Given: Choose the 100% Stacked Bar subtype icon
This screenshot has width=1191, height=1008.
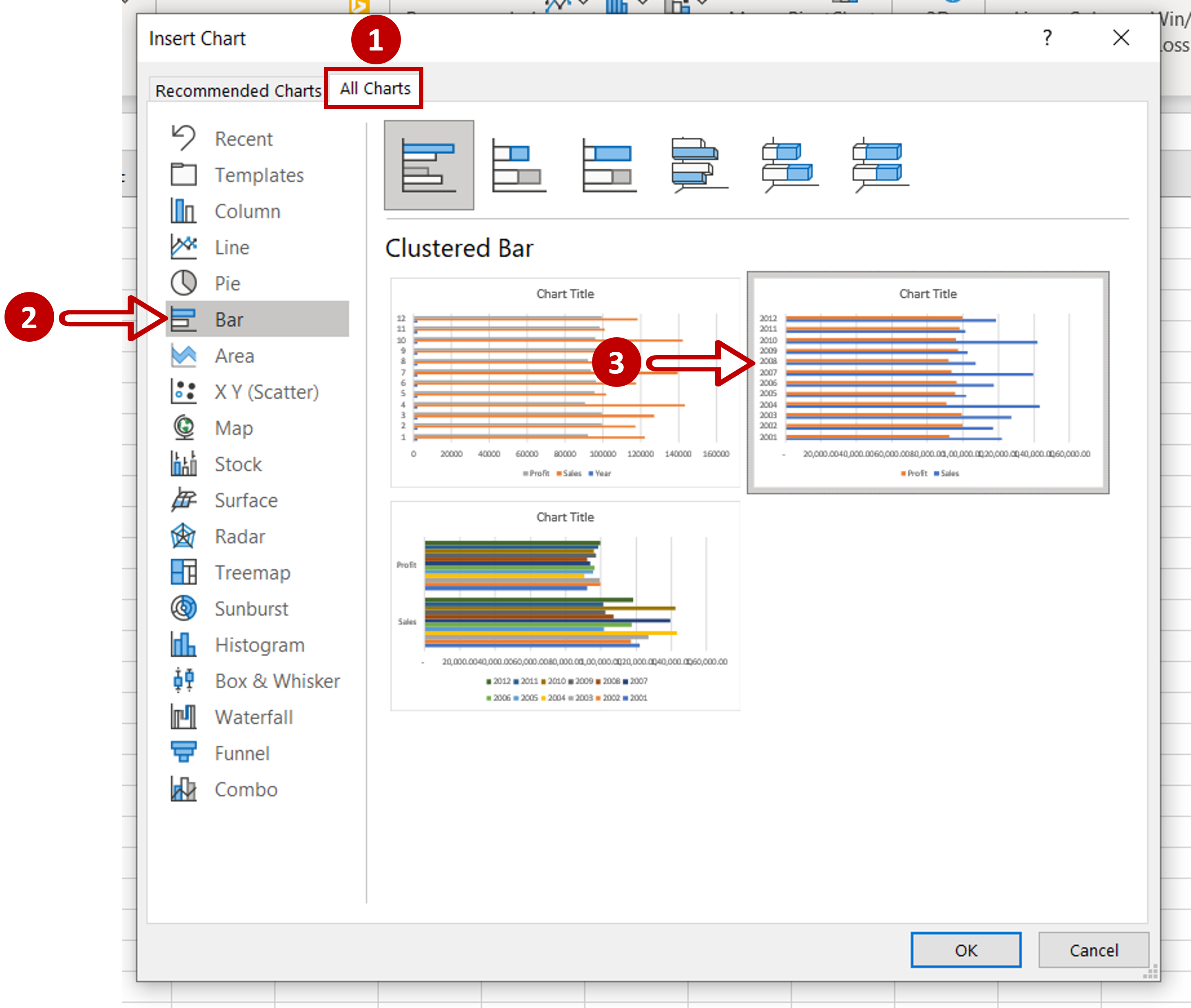Looking at the screenshot, I should point(609,165).
